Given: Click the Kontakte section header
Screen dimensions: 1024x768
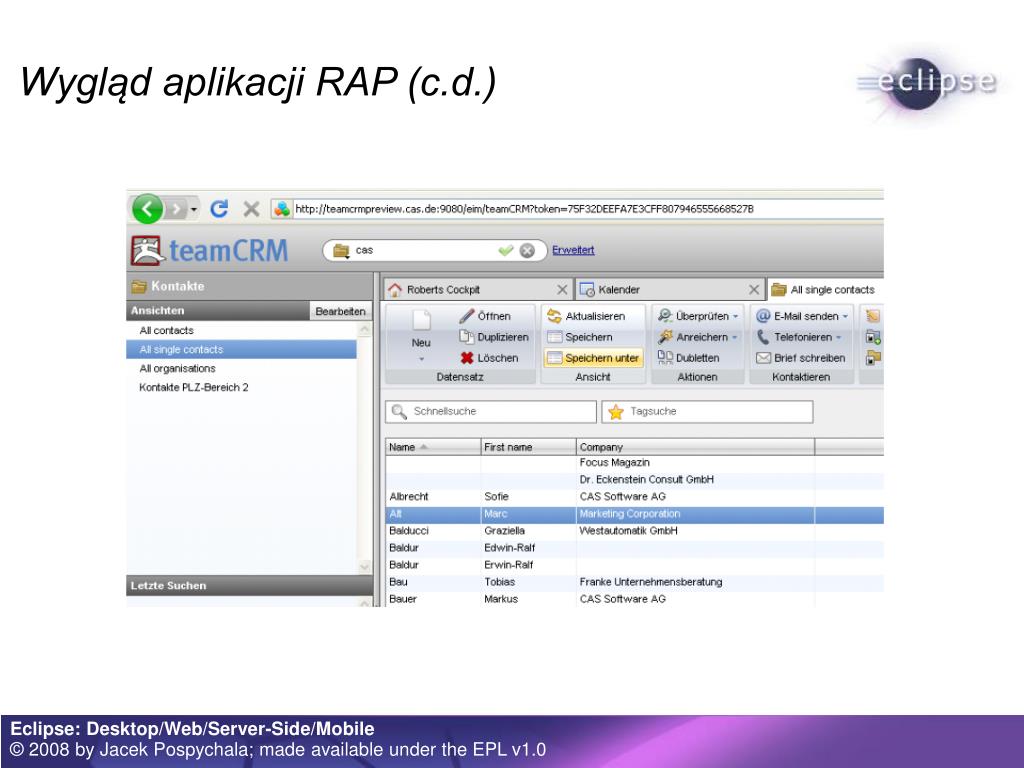Looking at the screenshot, I should point(249,286).
